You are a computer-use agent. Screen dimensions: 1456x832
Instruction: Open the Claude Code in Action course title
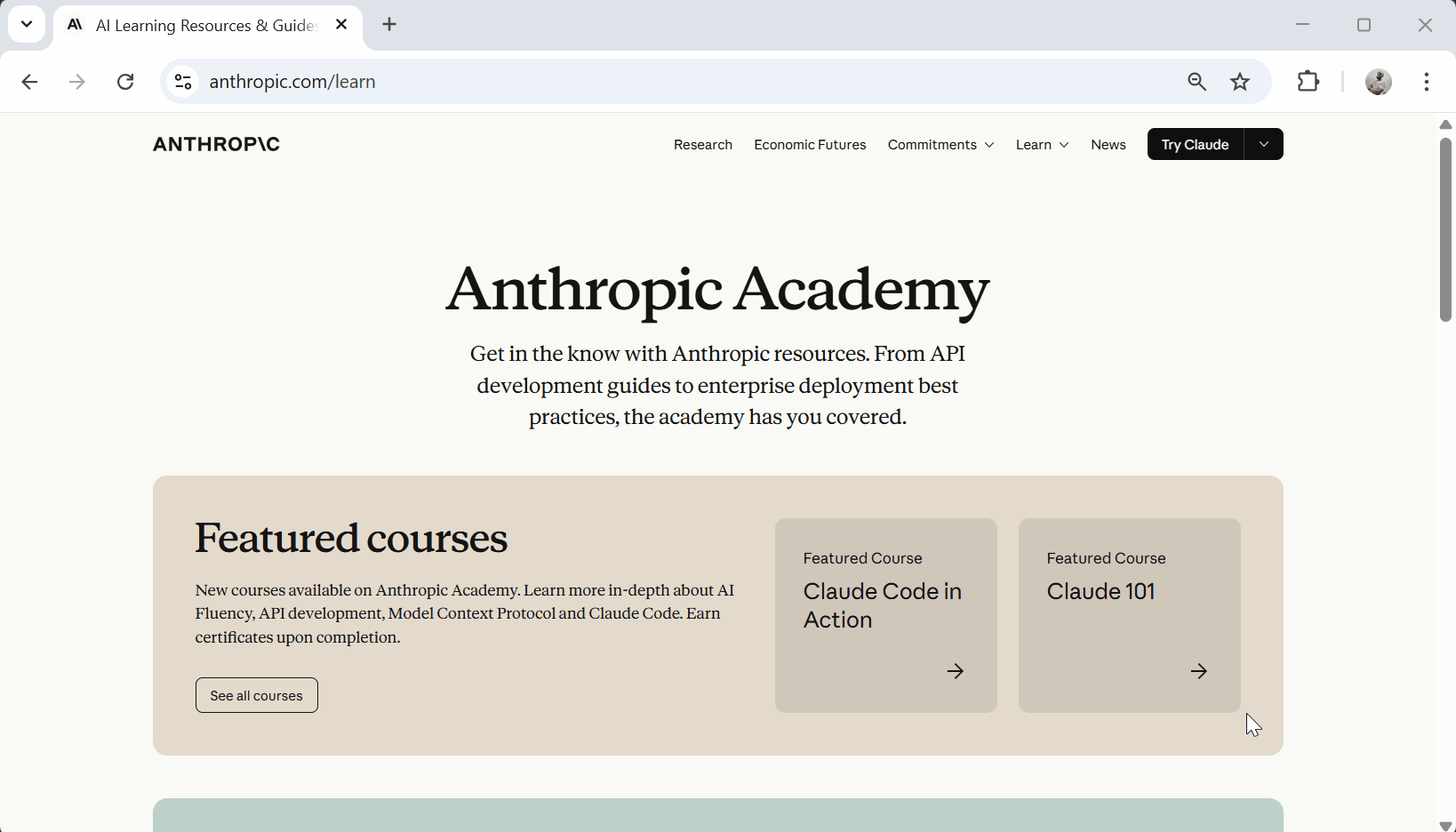click(x=883, y=605)
